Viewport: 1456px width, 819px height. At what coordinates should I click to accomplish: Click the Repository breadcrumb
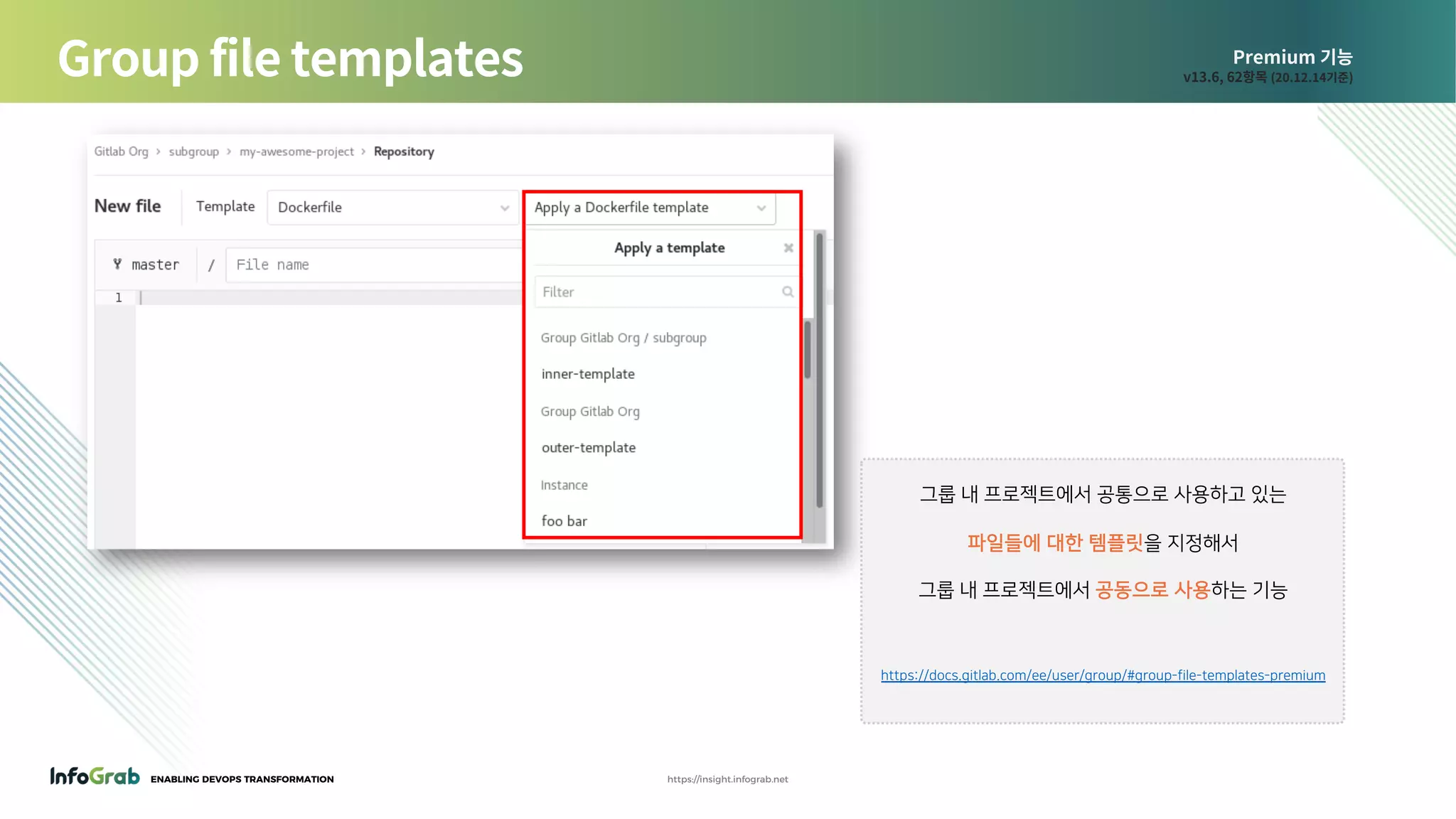point(404,151)
